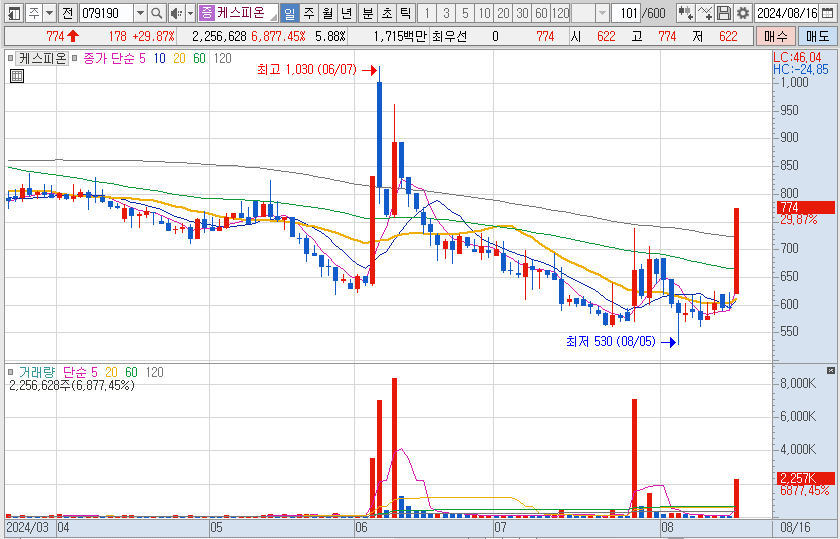Click the add line indicator icon
Screen dimensions: 840x539
click(x=706, y=13)
